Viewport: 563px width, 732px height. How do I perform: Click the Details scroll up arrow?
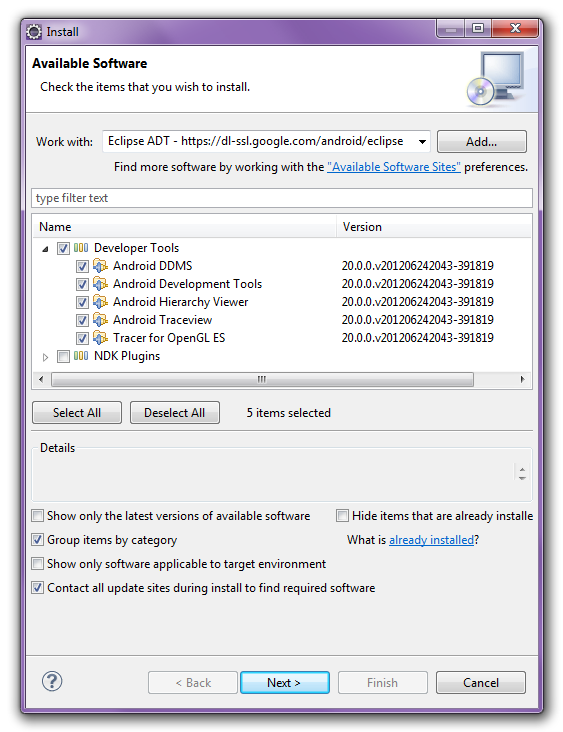pos(522,469)
